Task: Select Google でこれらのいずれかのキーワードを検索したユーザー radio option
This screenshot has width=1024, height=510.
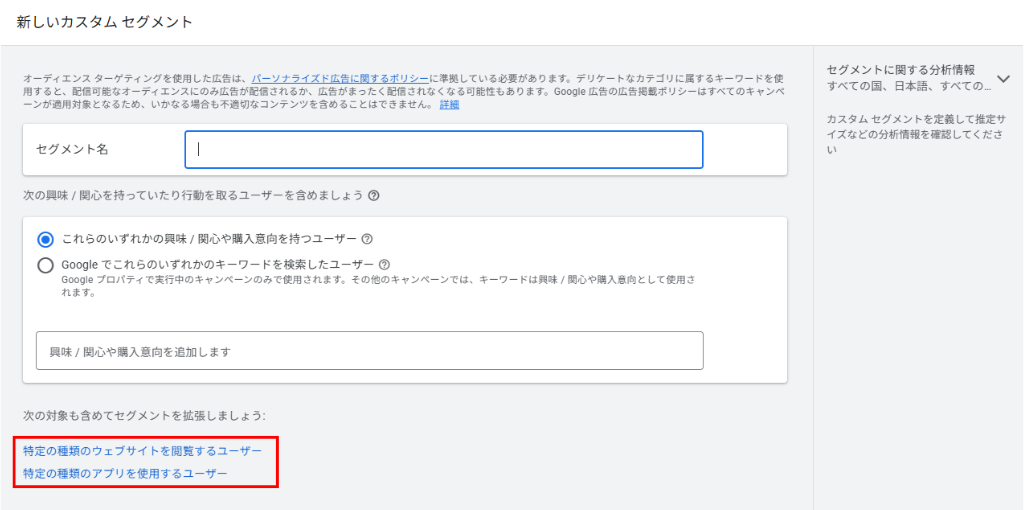Action: tap(45, 265)
